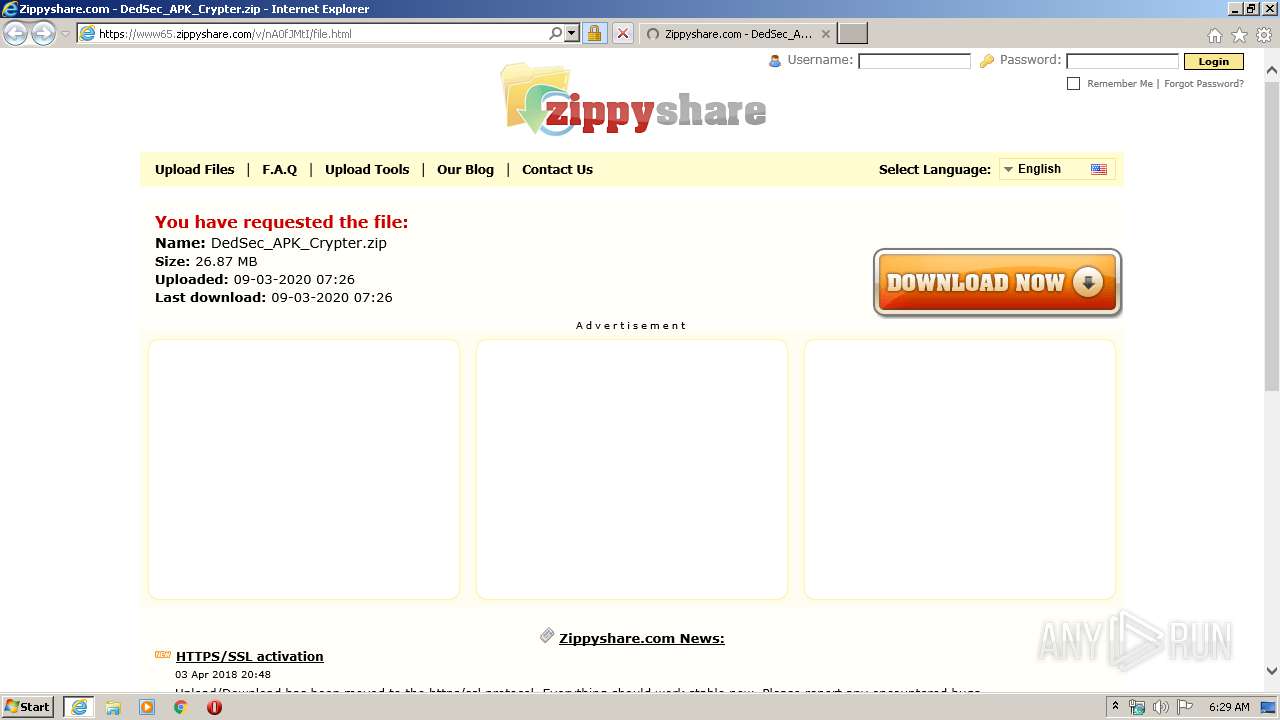Launch Windows Media Player from taskbar

[x=147, y=707]
